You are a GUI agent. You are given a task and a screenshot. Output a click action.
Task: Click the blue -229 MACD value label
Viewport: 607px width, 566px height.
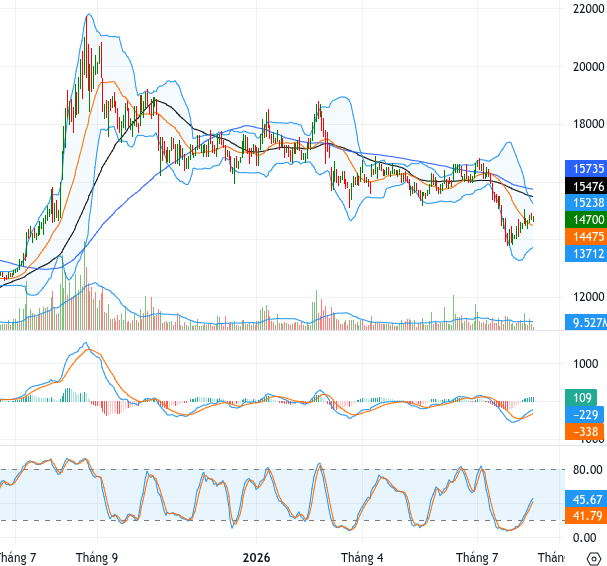(584, 415)
